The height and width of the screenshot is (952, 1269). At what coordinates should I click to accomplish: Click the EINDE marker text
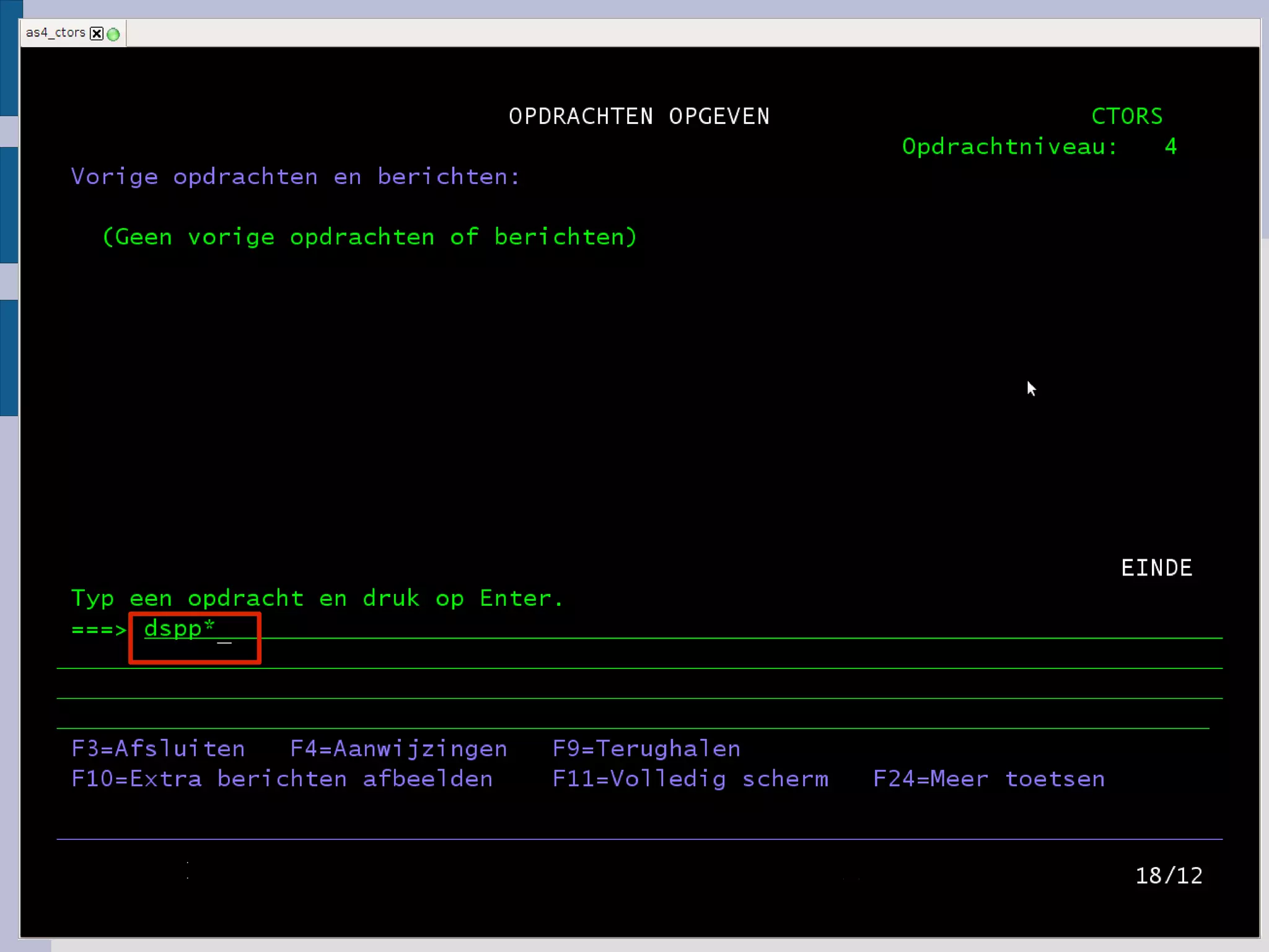coord(1156,568)
